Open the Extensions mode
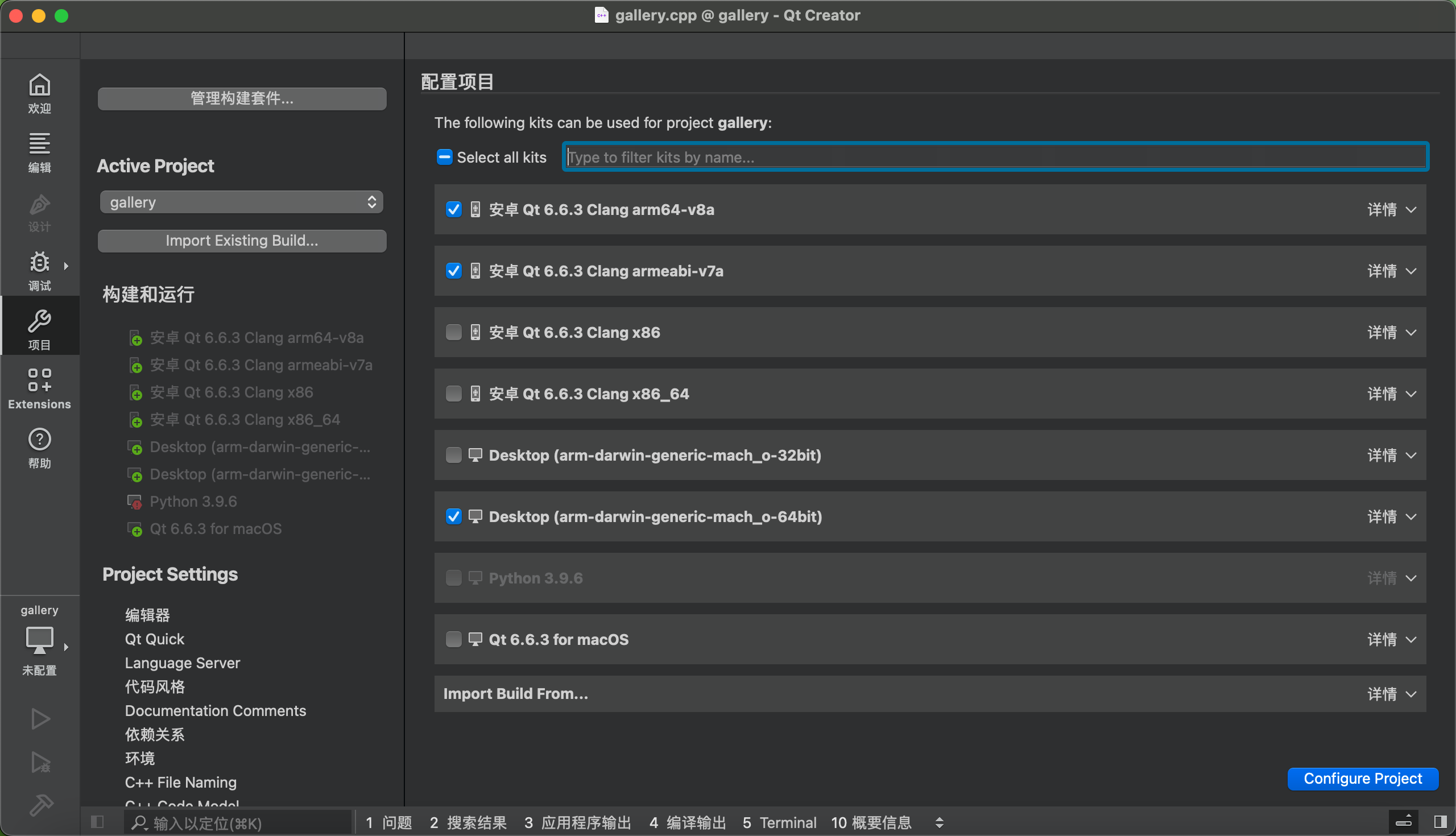Viewport: 1456px width, 836px height. click(39, 390)
